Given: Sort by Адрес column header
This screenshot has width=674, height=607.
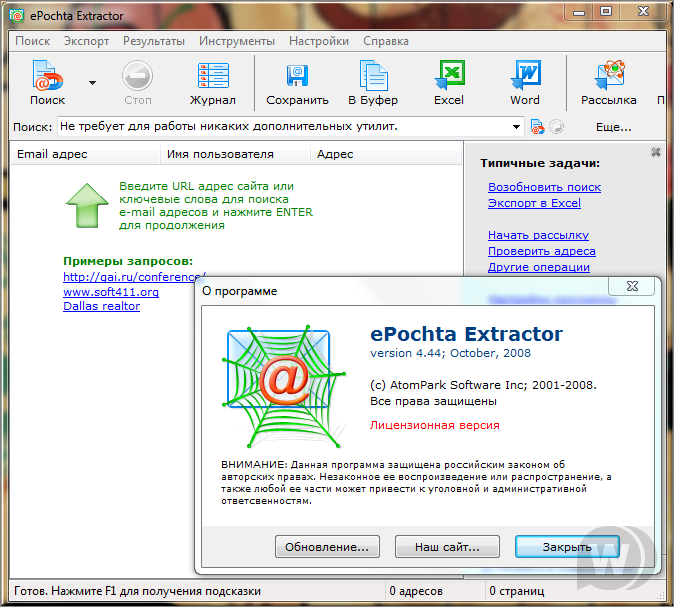Looking at the screenshot, I should 386,154.
